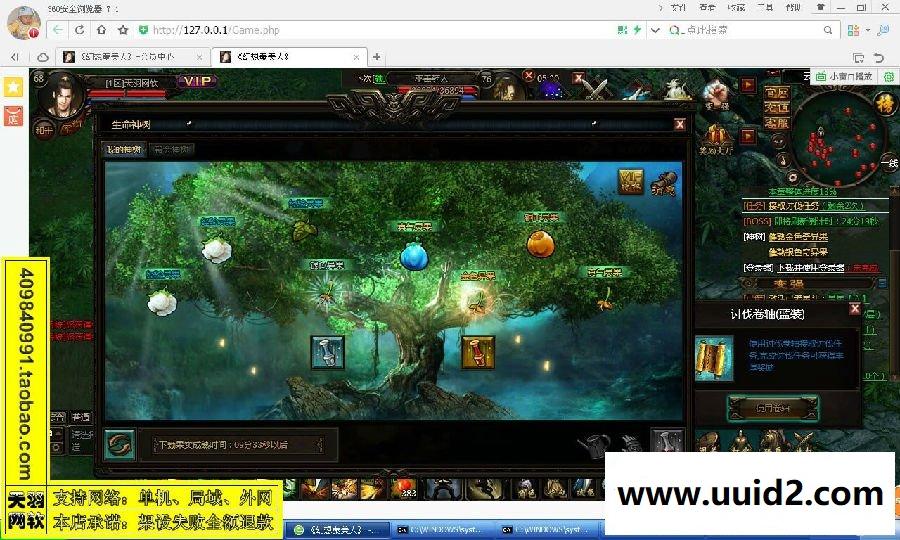
Task: Select the active second browser tab
Action: click(x=289, y=57)
